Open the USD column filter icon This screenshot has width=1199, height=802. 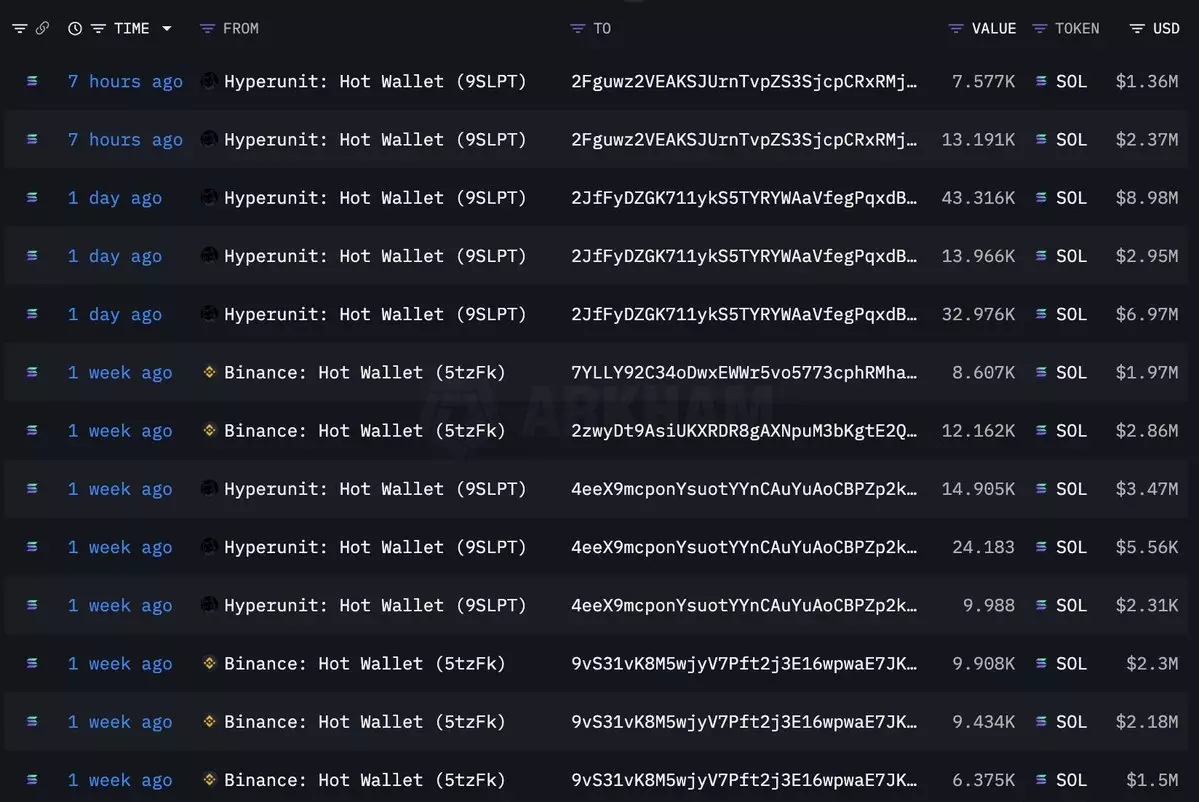[1137, 29]
